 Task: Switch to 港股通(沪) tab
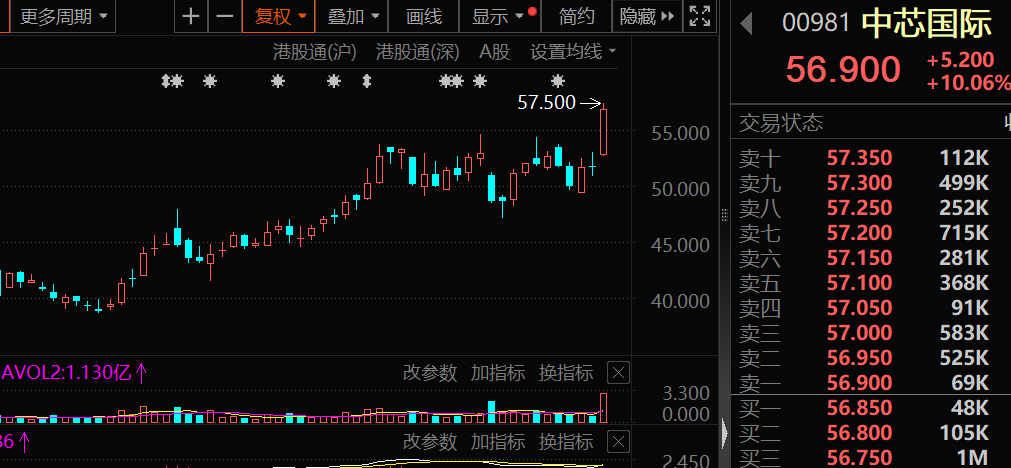tap(315, 51)
